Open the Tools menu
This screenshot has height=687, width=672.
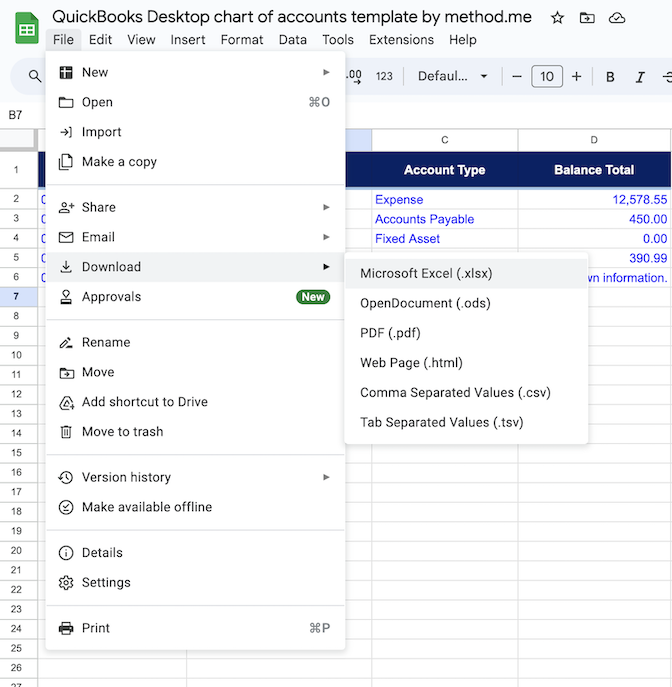(338, 40)
